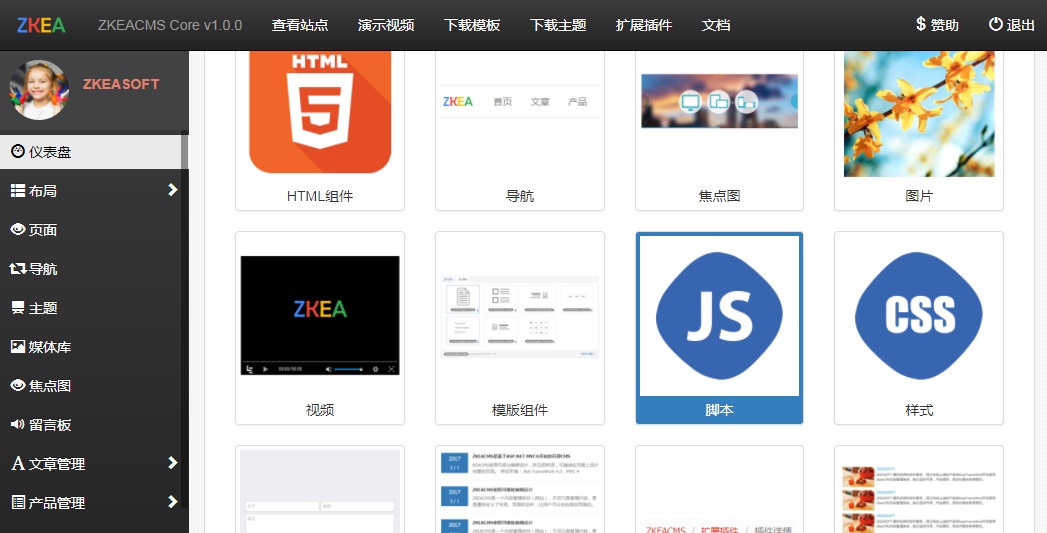Open the ZKEACMS Core v1.0.0 link

coord(170,25)
